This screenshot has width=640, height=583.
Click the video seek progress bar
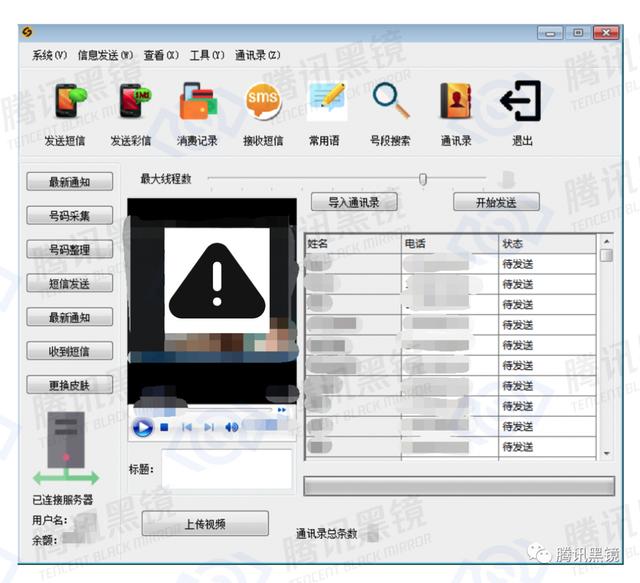point(203,408)
